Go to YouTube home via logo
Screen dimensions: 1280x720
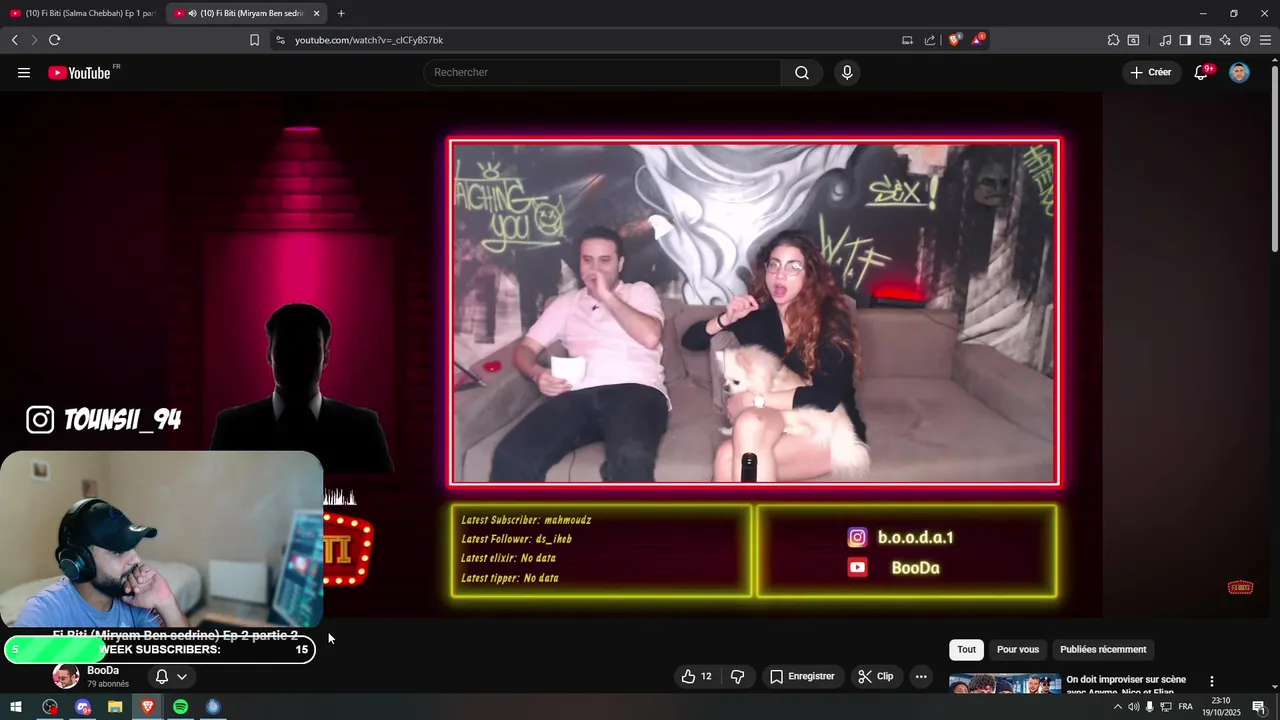(79, 73)
